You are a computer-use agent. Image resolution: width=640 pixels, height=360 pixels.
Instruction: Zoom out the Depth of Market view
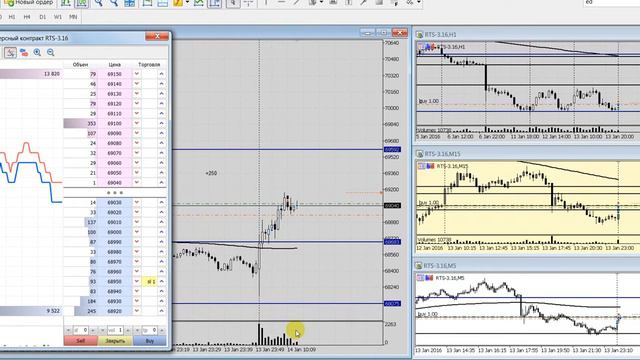pyautogui.click(x=51, y=52)
